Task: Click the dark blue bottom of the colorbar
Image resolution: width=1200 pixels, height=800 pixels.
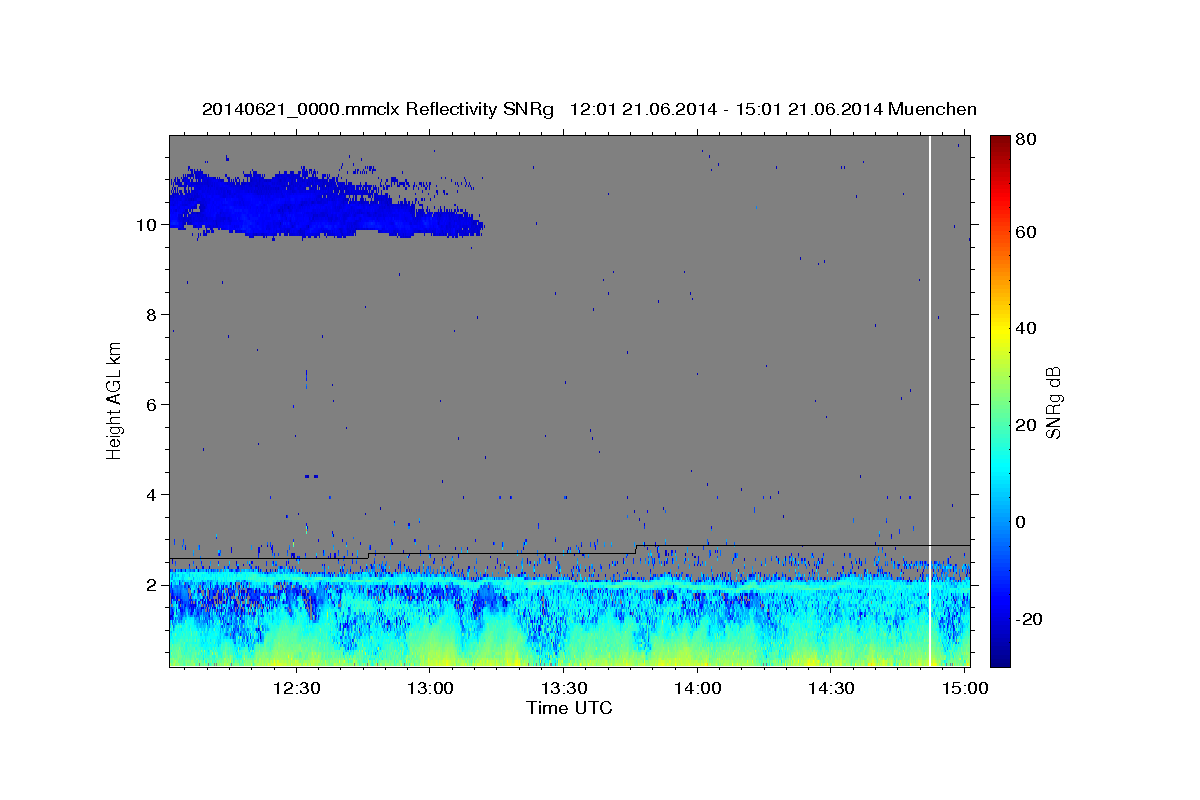Action: coord(999,655)
